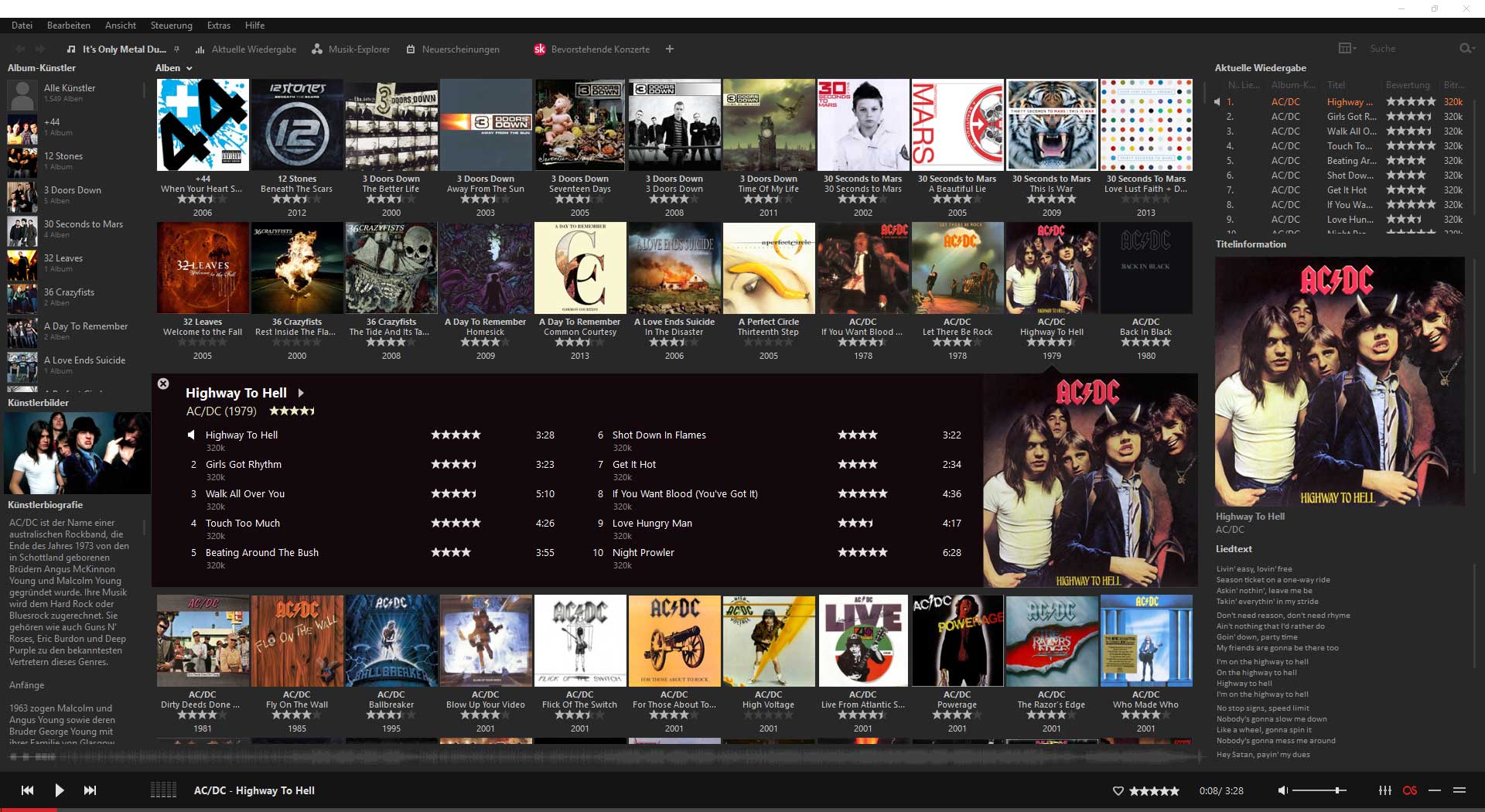Open 12 Stones Beneath The Scars cover
The image size is (1485, 812).
pyautogui.click(x=297, y=125)
